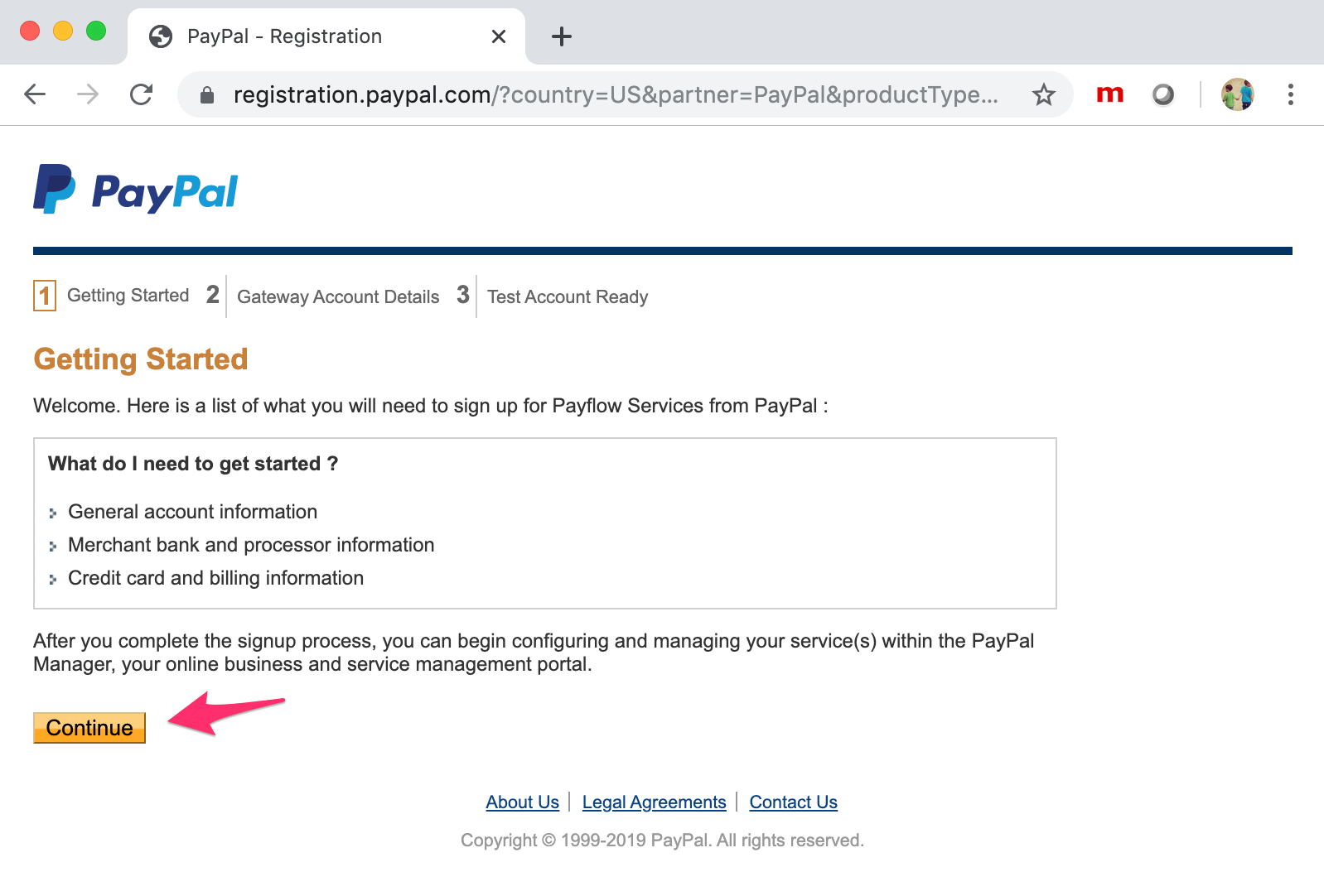
Task: Click inside the address bar
Action: click(580, 94)
